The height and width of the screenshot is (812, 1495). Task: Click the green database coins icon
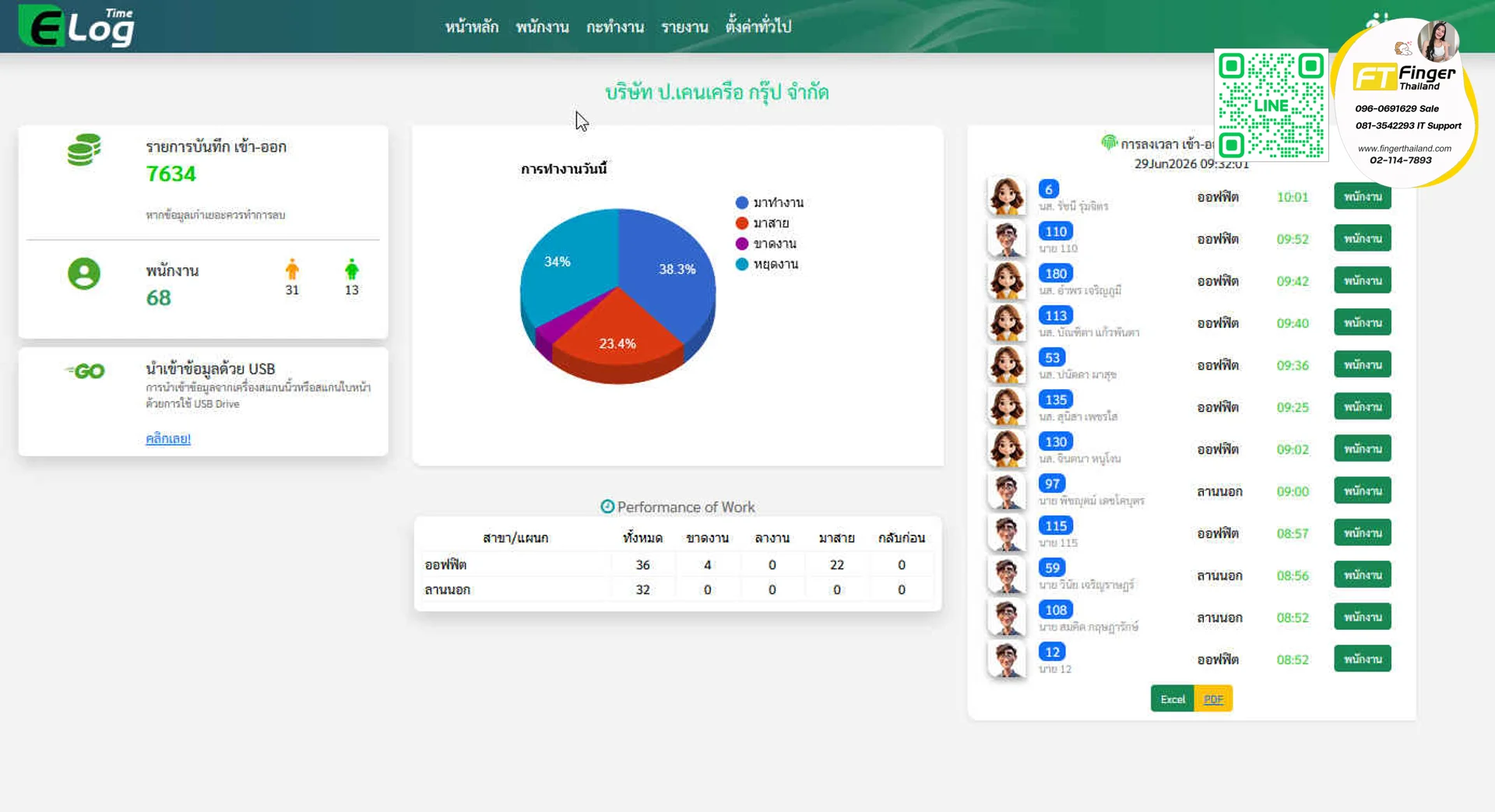pyautogui.click(x=84, y=149)
